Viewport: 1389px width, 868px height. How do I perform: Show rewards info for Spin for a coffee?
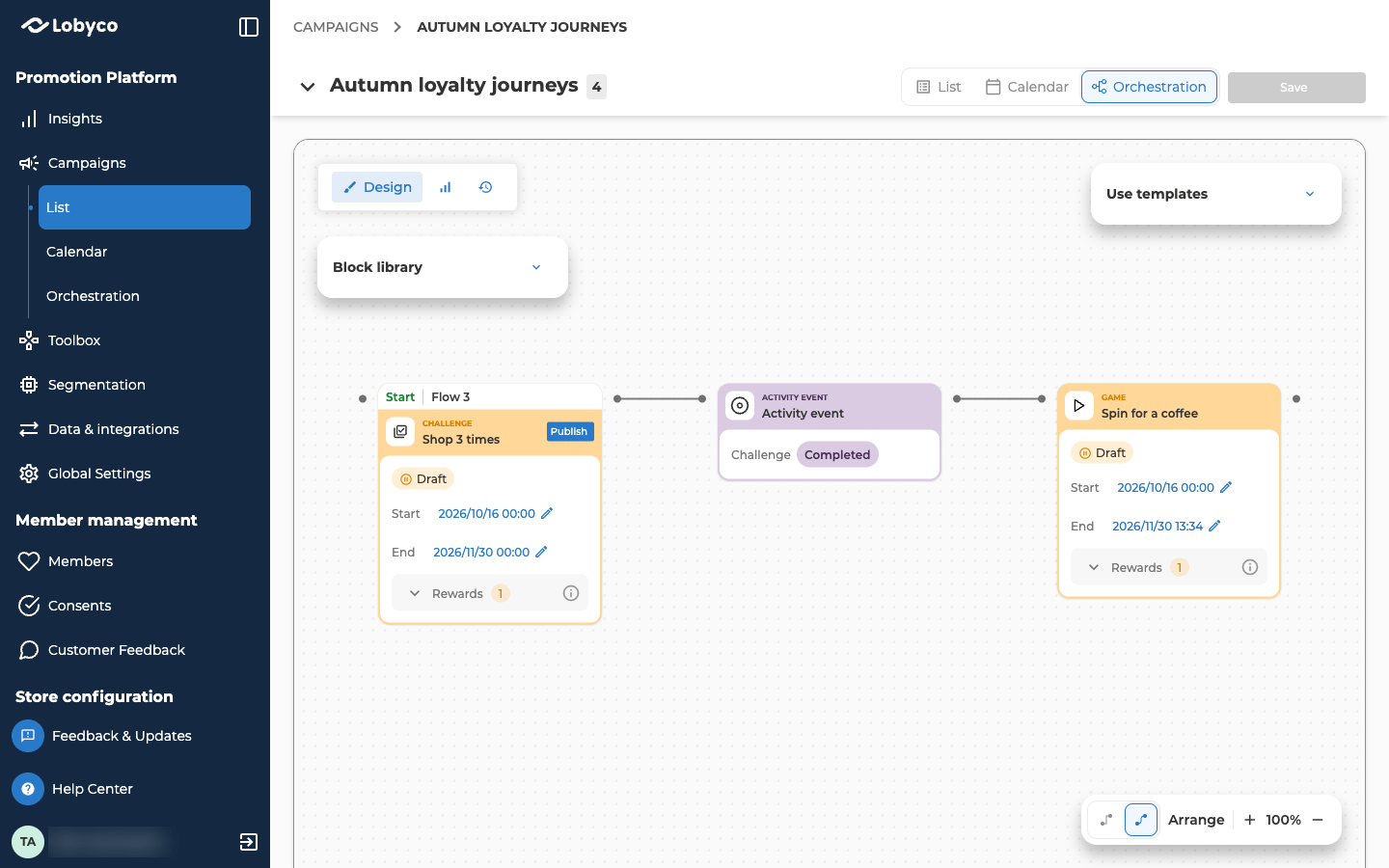(1250, 567)
